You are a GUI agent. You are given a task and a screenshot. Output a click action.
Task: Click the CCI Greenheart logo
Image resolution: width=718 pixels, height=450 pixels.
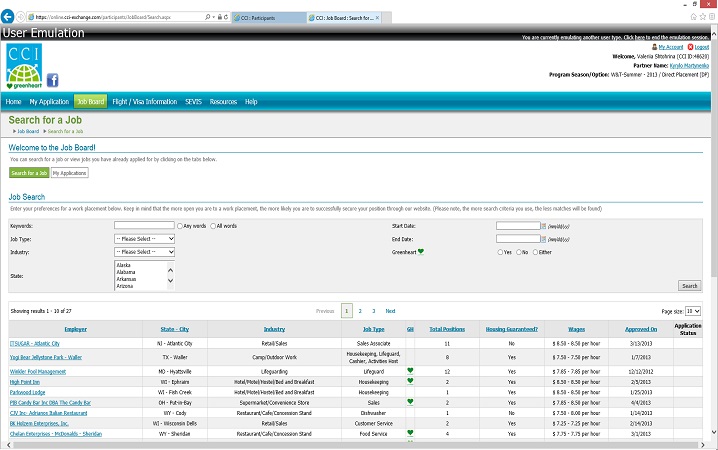(24, 66)
